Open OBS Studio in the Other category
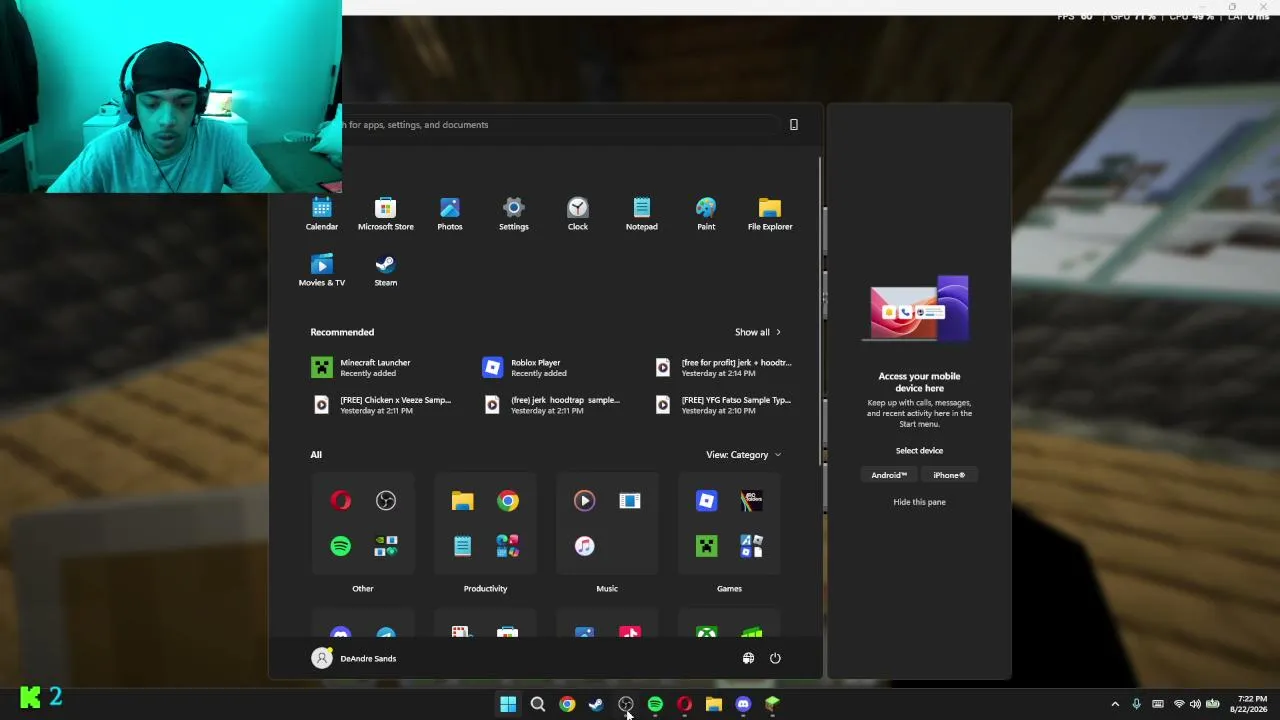Screen dimensions: 1280x720 click(386, 501)
